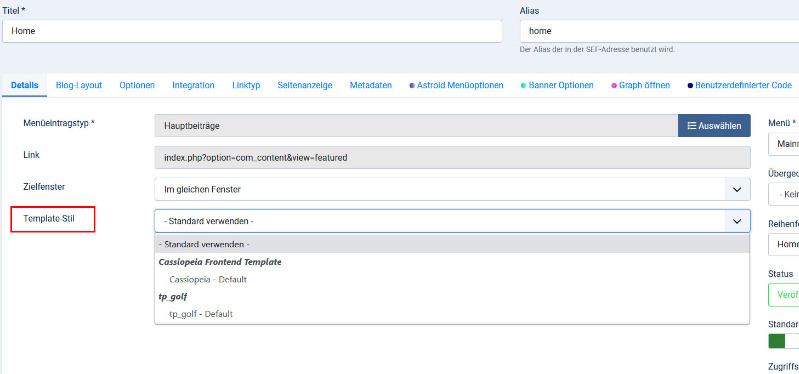Open the Benutzerdefinierter Code tab
799x374 pixels.
[x=739, y=85]
